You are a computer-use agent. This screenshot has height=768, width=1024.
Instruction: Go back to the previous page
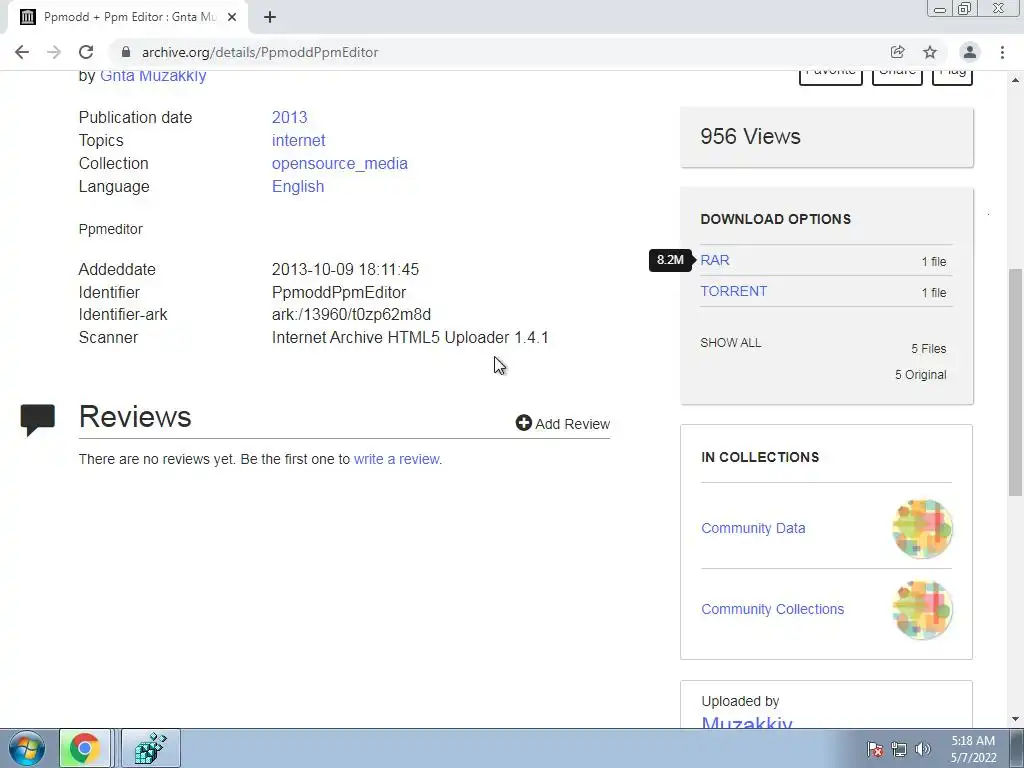pos(22,52)
